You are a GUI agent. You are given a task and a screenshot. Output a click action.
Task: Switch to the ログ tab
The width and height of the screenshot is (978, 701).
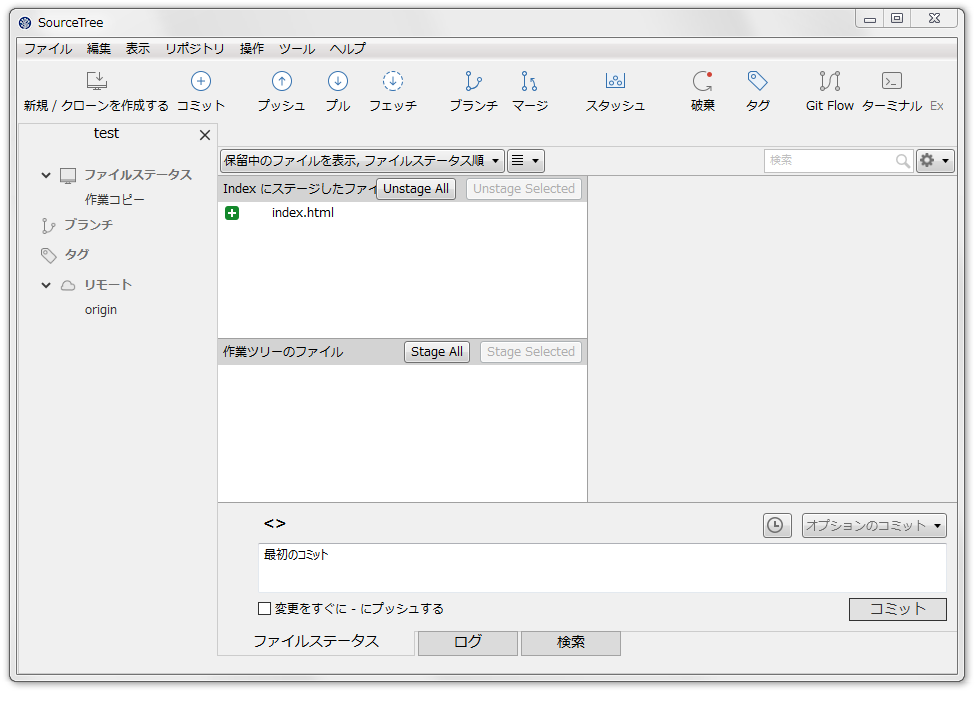click(x=467, y=643)
